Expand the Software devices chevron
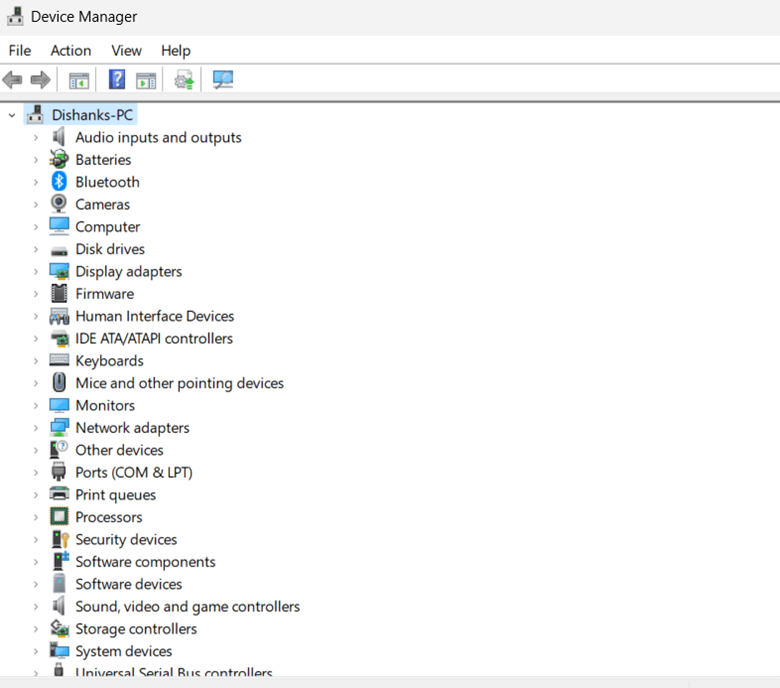The image size is (780, 688). coord(36,584)
